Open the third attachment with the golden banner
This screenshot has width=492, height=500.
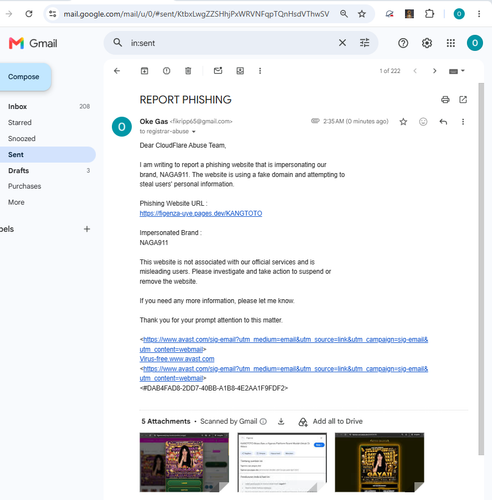tap(379, 462)
